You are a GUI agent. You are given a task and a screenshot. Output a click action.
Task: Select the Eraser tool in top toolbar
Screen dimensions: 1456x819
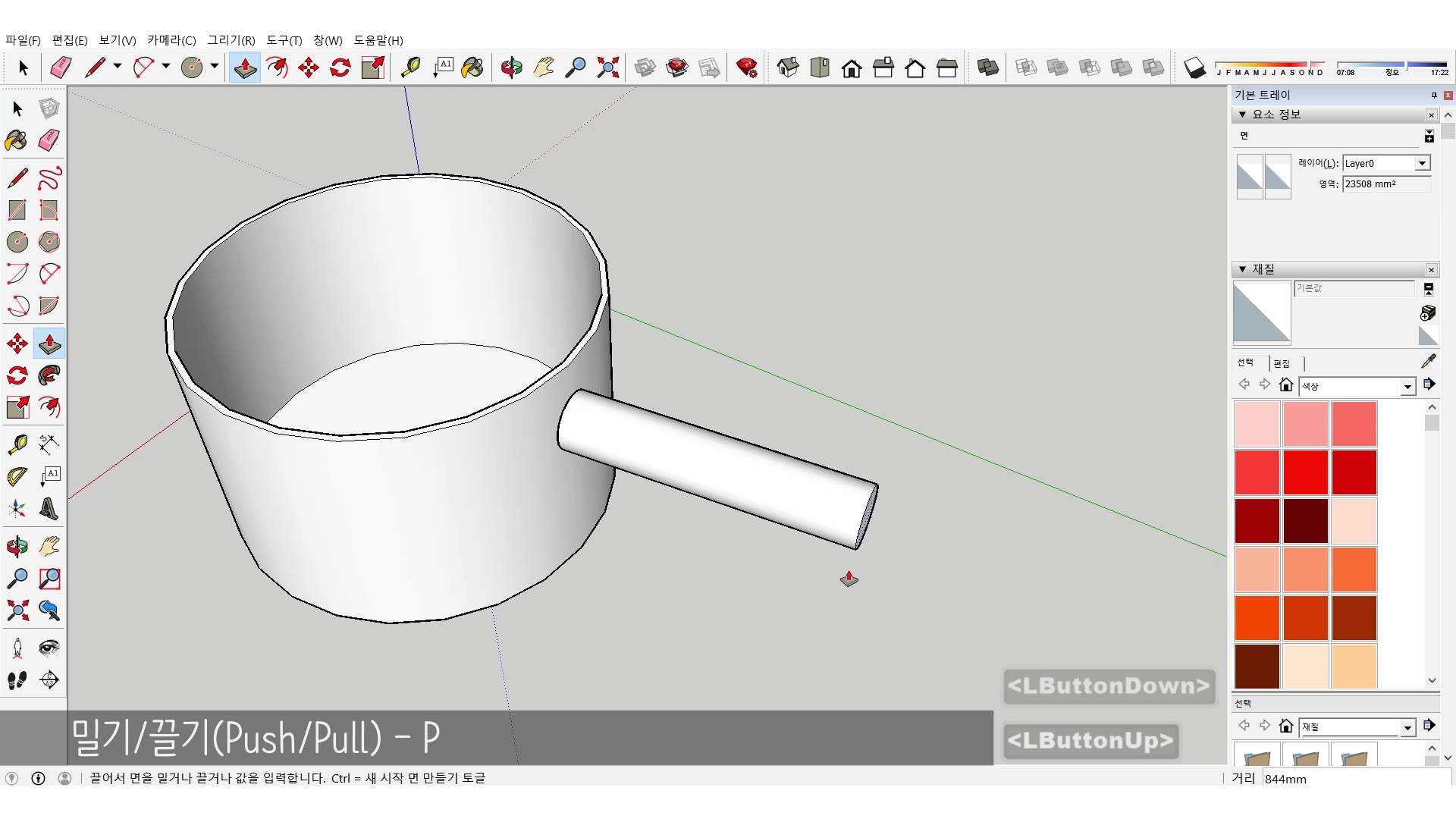tap(61, 67)
